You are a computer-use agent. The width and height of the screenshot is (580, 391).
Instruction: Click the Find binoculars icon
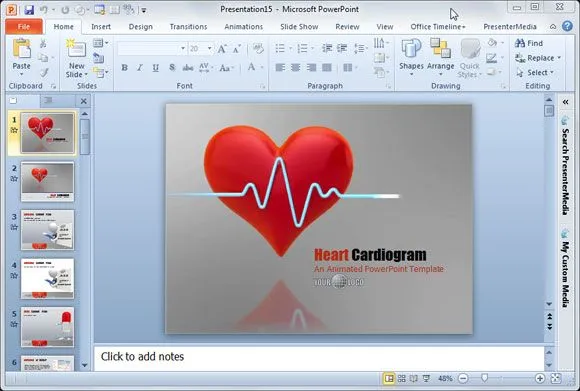click(x=520, y=43)
